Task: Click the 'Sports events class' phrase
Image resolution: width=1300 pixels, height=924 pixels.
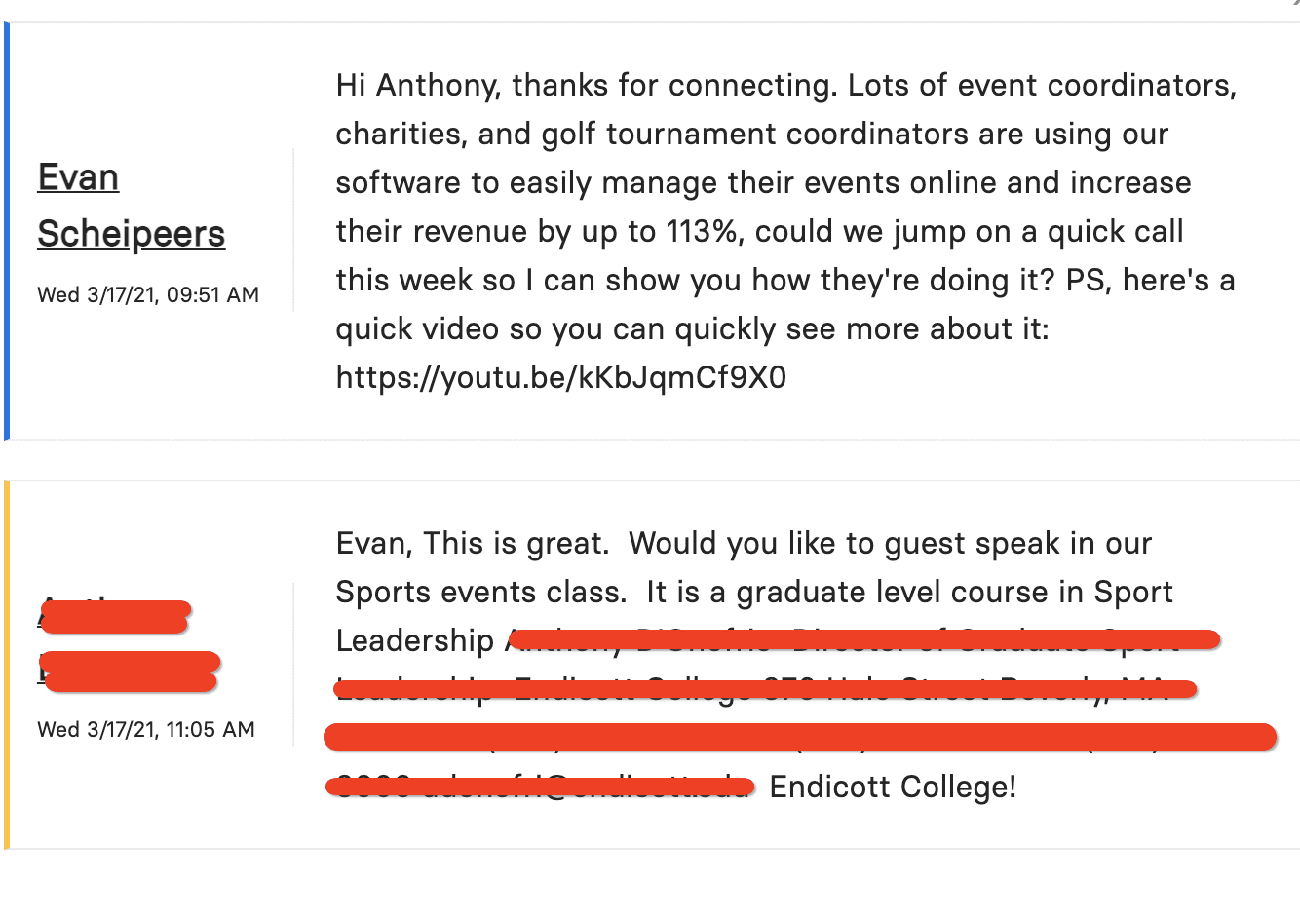Action: pos(481,593)
